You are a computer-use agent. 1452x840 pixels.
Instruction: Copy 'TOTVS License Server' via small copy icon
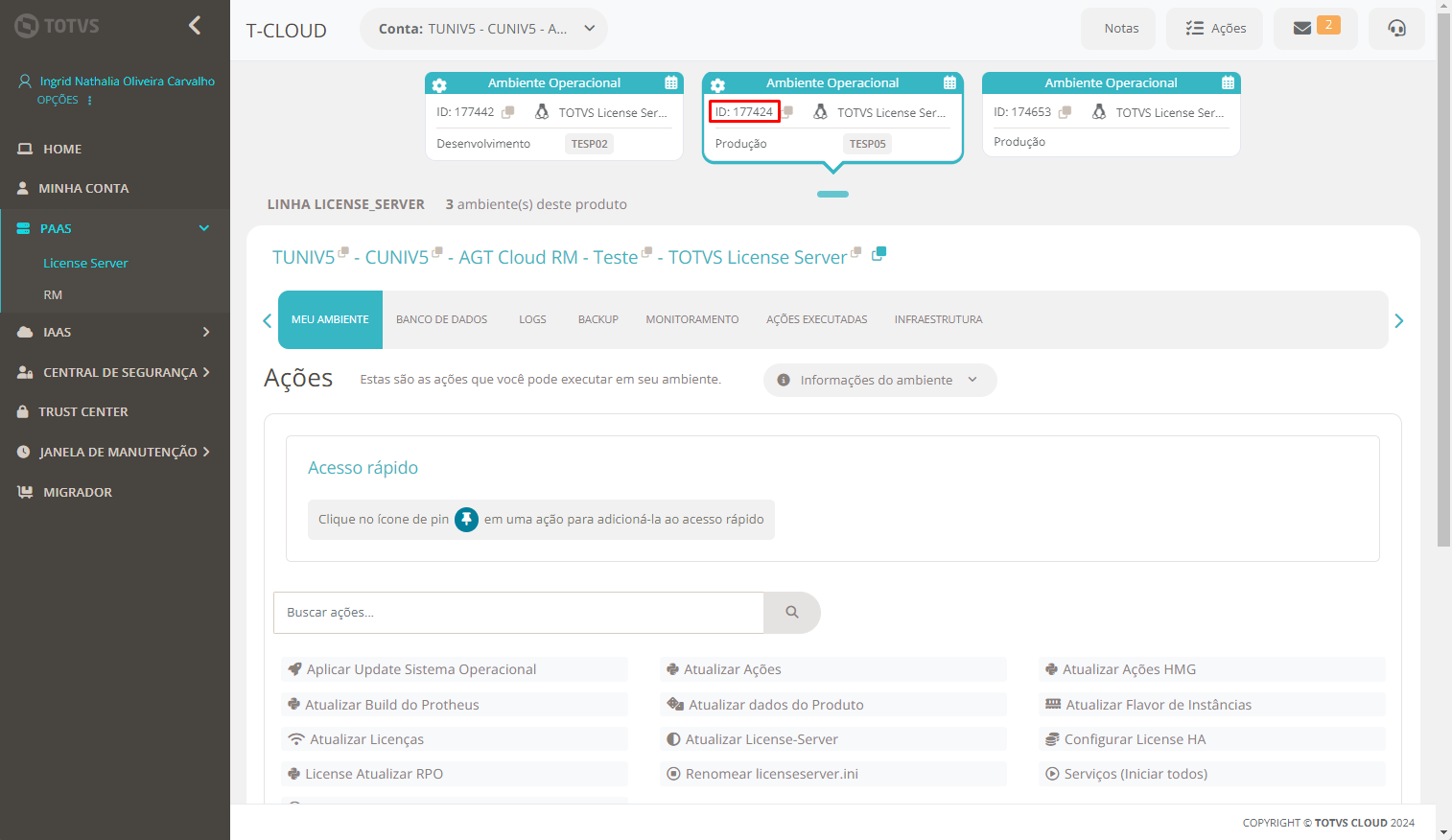[x=855, y=252]
